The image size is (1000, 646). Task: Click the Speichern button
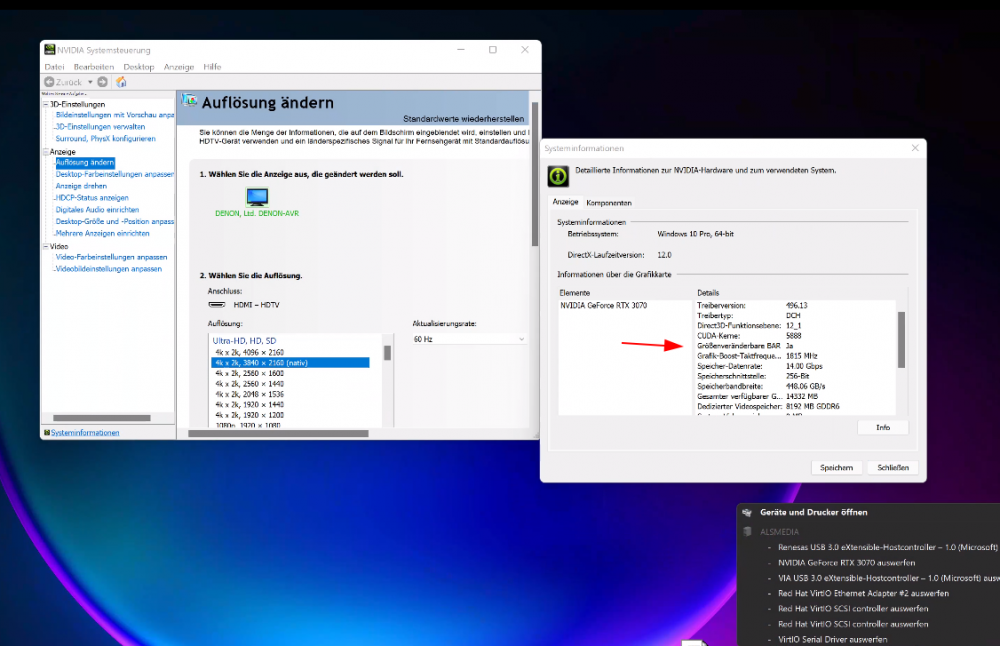coord(836,467)
